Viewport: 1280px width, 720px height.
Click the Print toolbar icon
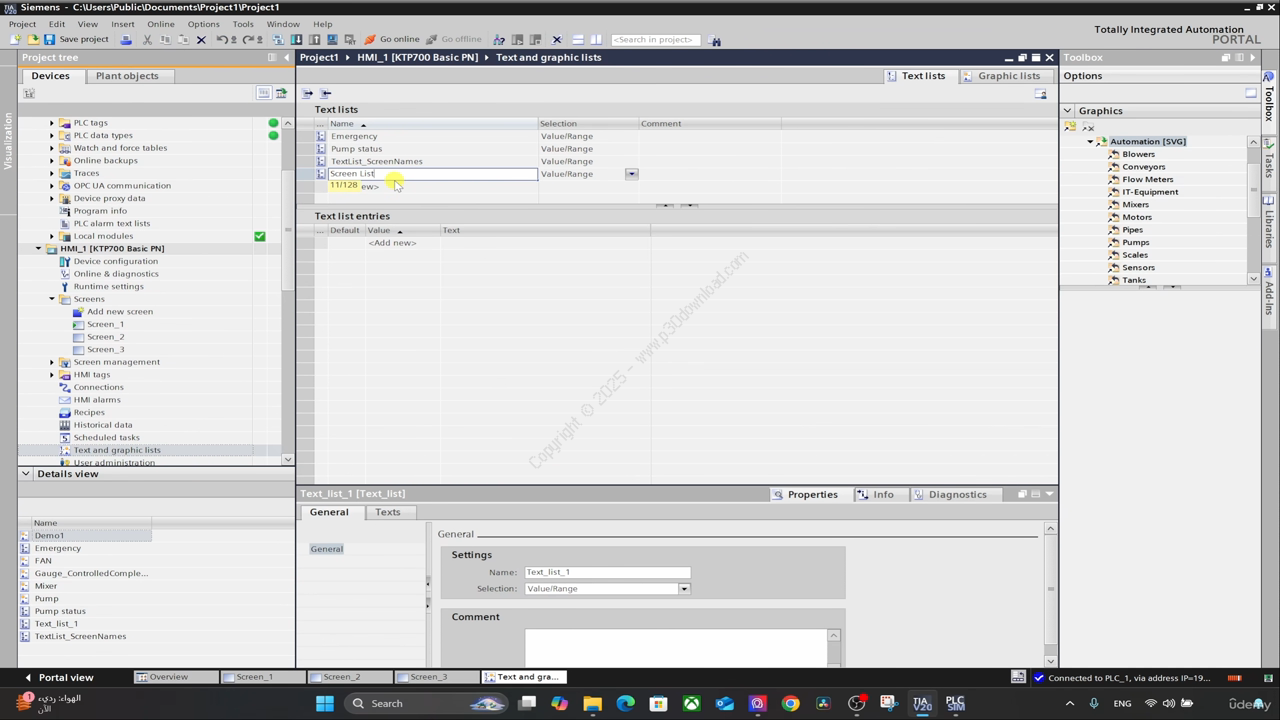(x=126, y=40)
